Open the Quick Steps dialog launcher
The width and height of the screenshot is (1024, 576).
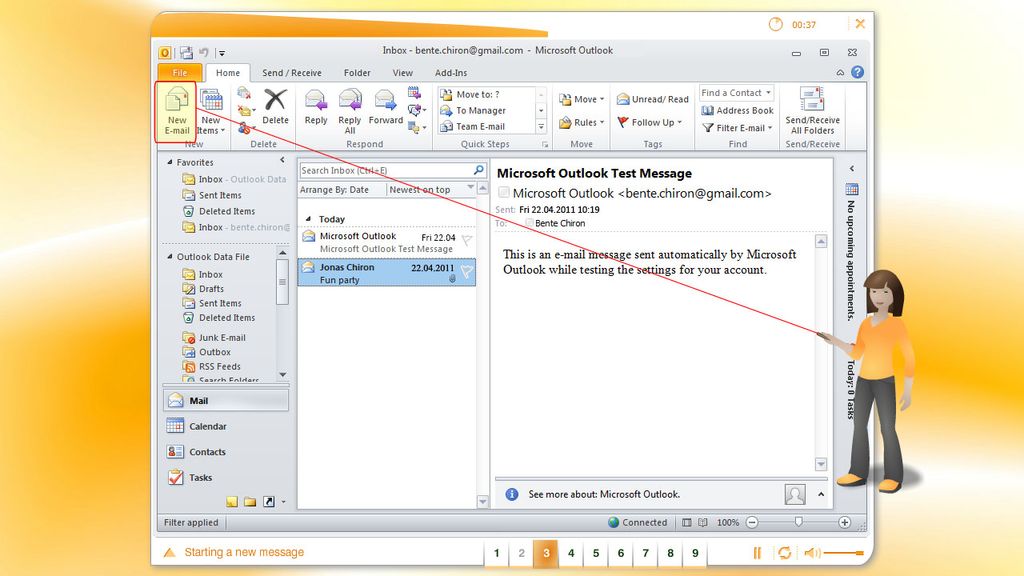pyautogui.click(x=544, y=144)
